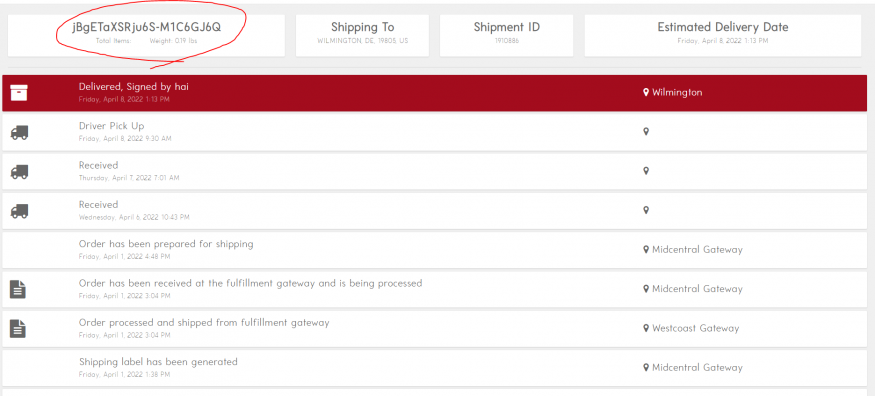Image resolution: width=875 pixels, height=396 pixels.
Task: Select tracking number jBgETaXSRju6S-M1C6GJ6Q
Action: pyautogui.click(x=146, y=27)
